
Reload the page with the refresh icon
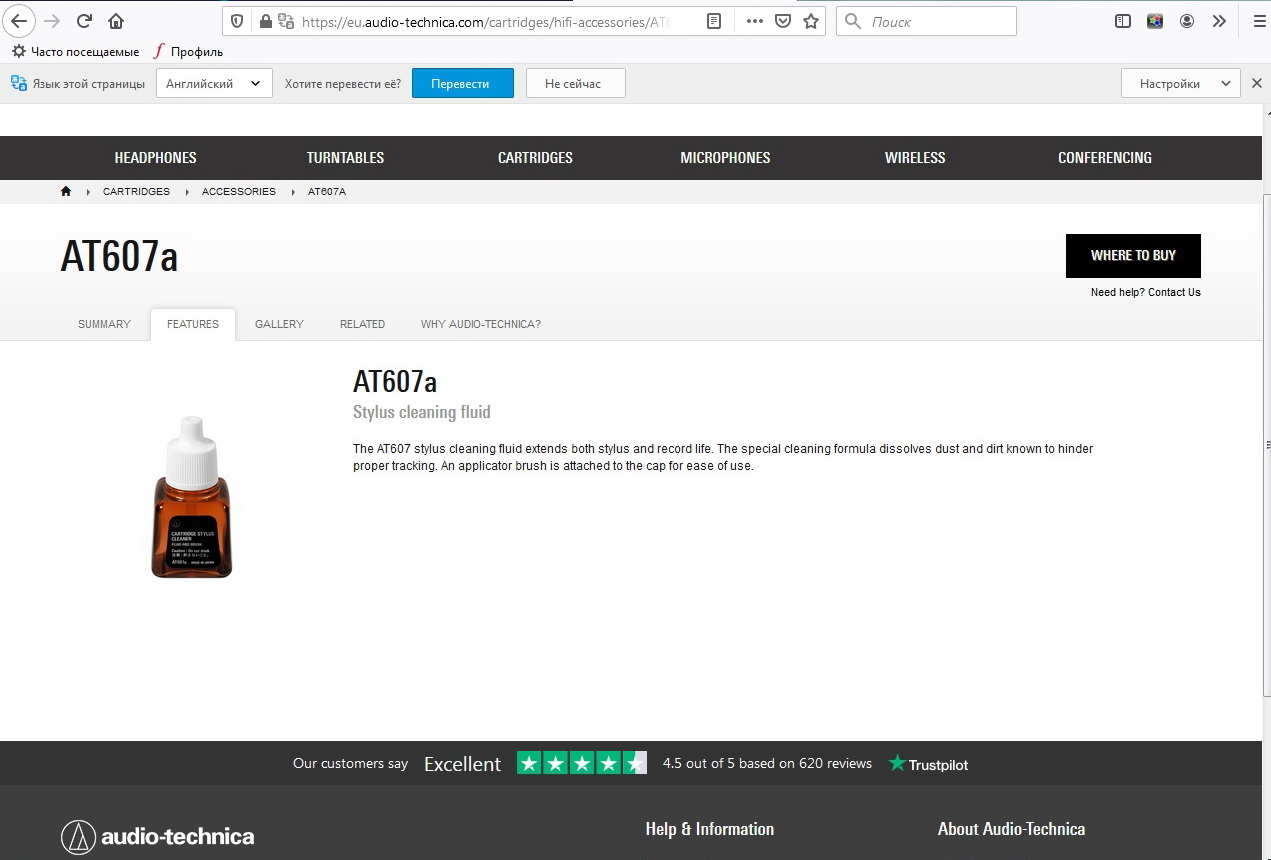click(x=85, y=21)
